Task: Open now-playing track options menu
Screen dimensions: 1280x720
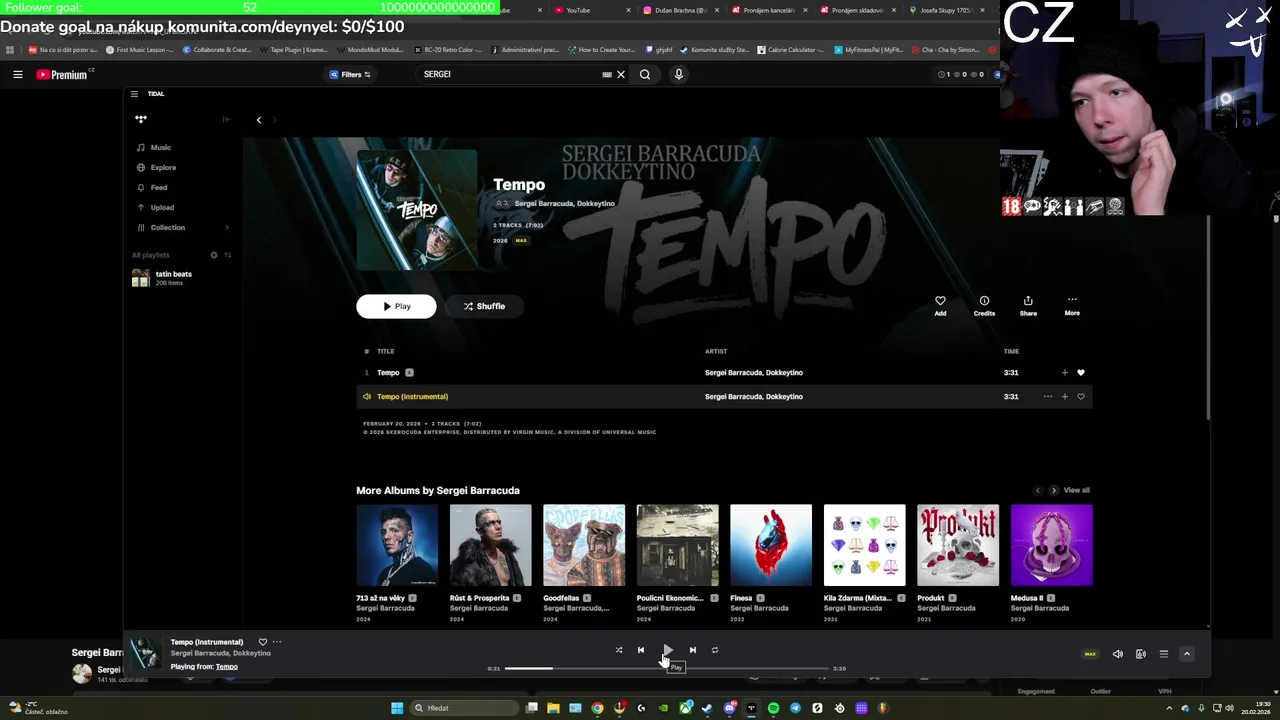Action: pyautogui.click(x=277, y=642)
